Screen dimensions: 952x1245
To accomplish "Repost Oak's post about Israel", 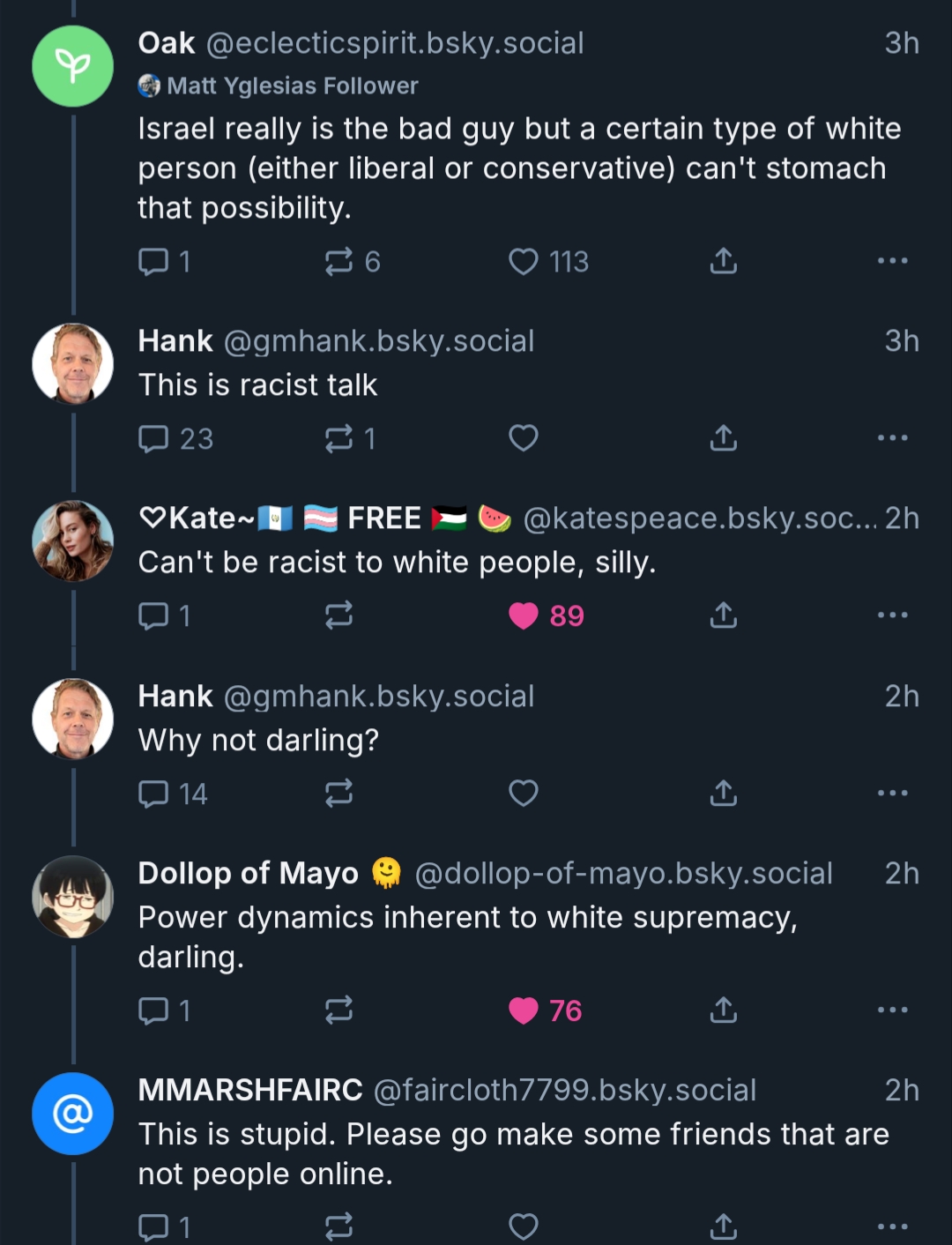I will (x=339, y=261).
